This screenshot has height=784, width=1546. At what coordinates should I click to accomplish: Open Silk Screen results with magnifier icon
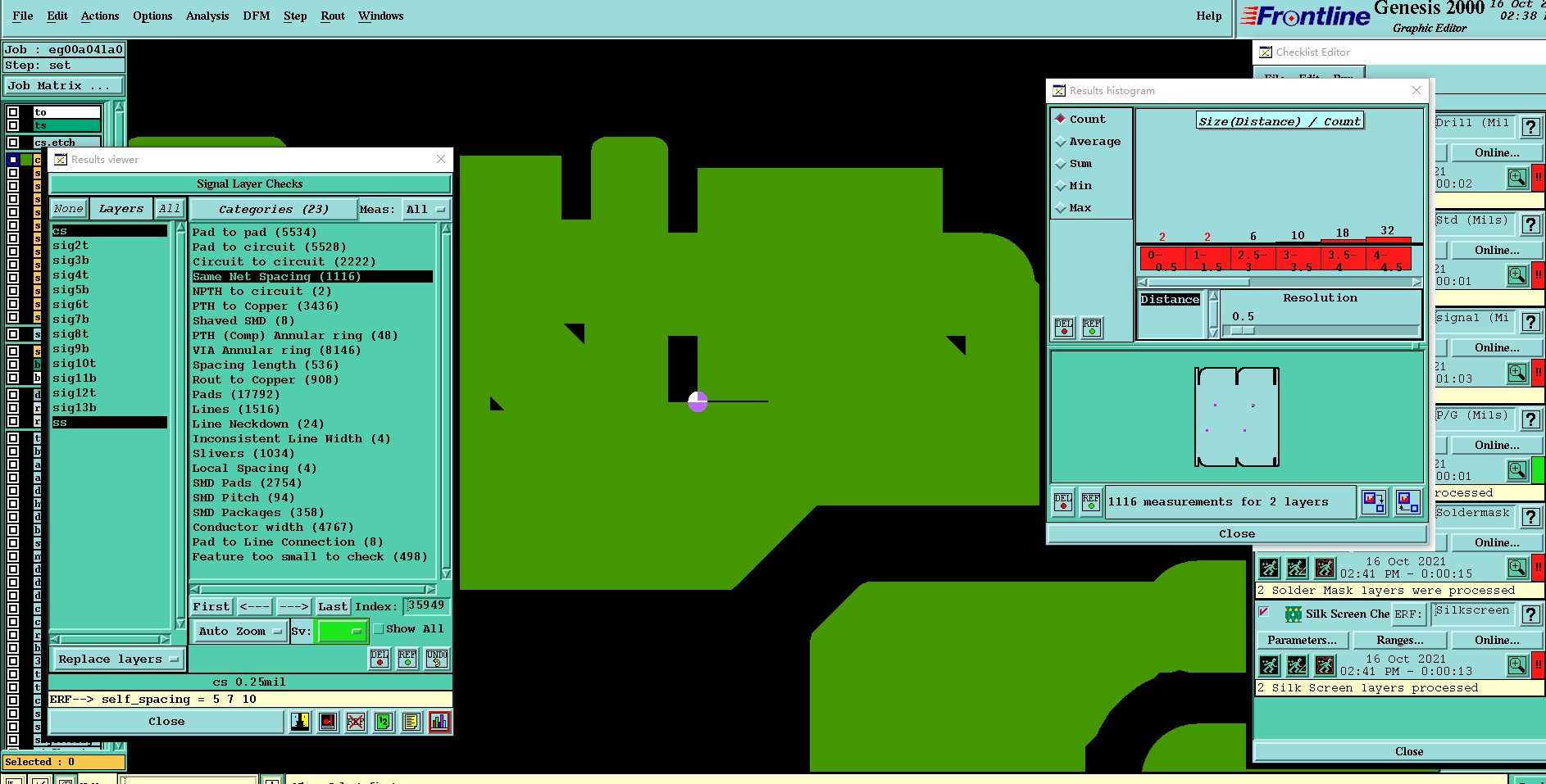coord(1517,665)
